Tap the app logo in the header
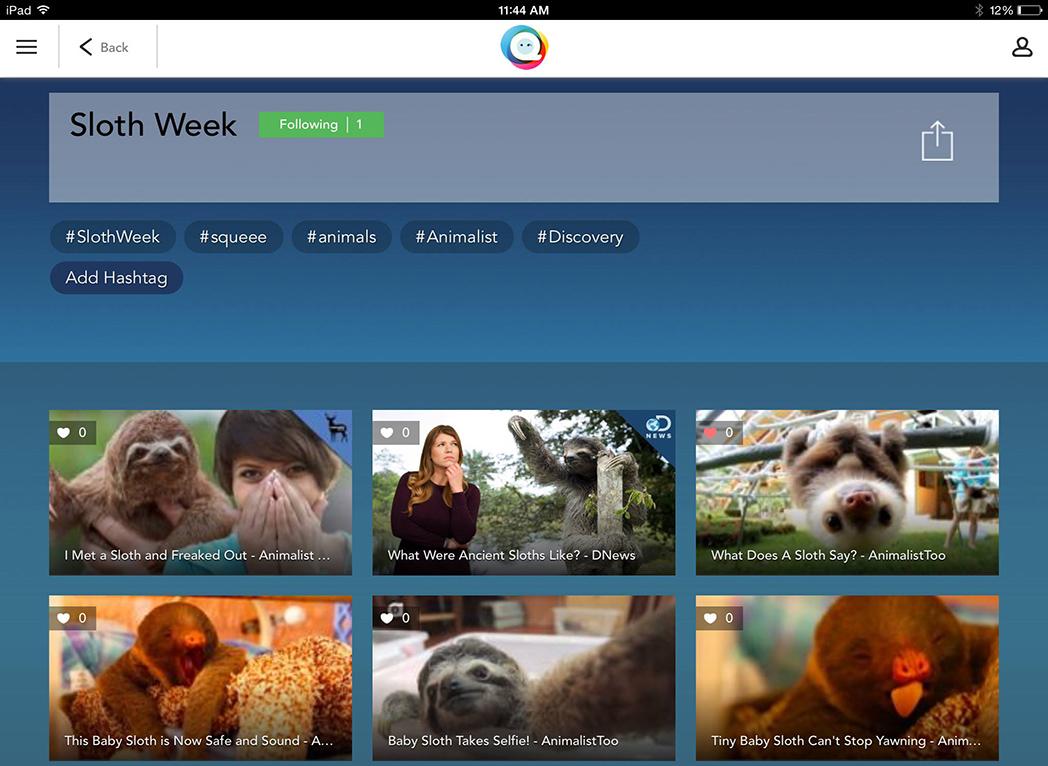1048x766 pixels. [524, 47]
